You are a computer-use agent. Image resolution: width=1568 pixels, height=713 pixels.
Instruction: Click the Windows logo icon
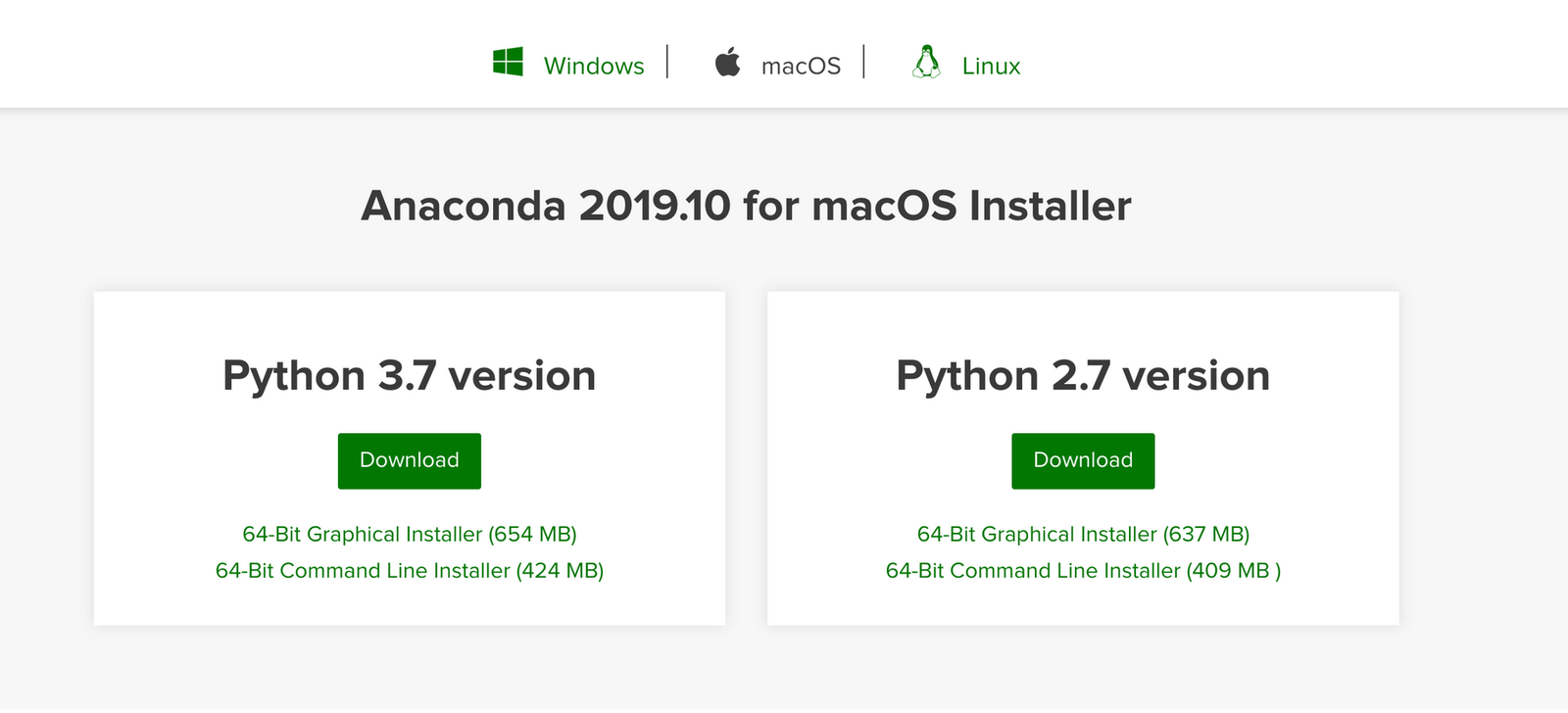(x=508, y=62)
